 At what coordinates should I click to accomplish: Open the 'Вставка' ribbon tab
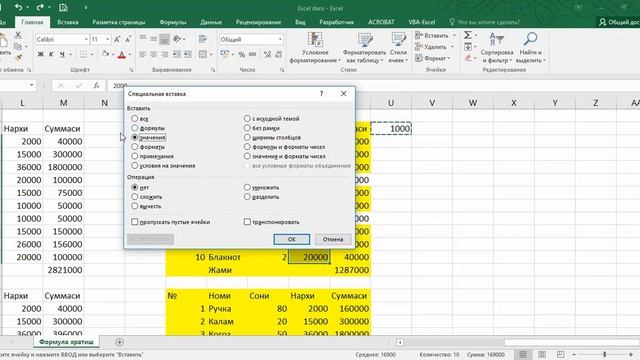68,22
